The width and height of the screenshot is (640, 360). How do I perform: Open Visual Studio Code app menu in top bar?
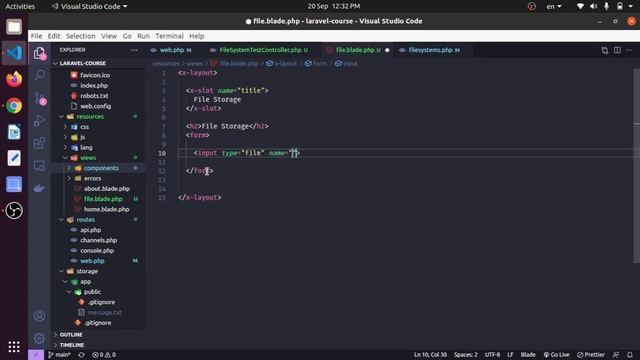90,6
